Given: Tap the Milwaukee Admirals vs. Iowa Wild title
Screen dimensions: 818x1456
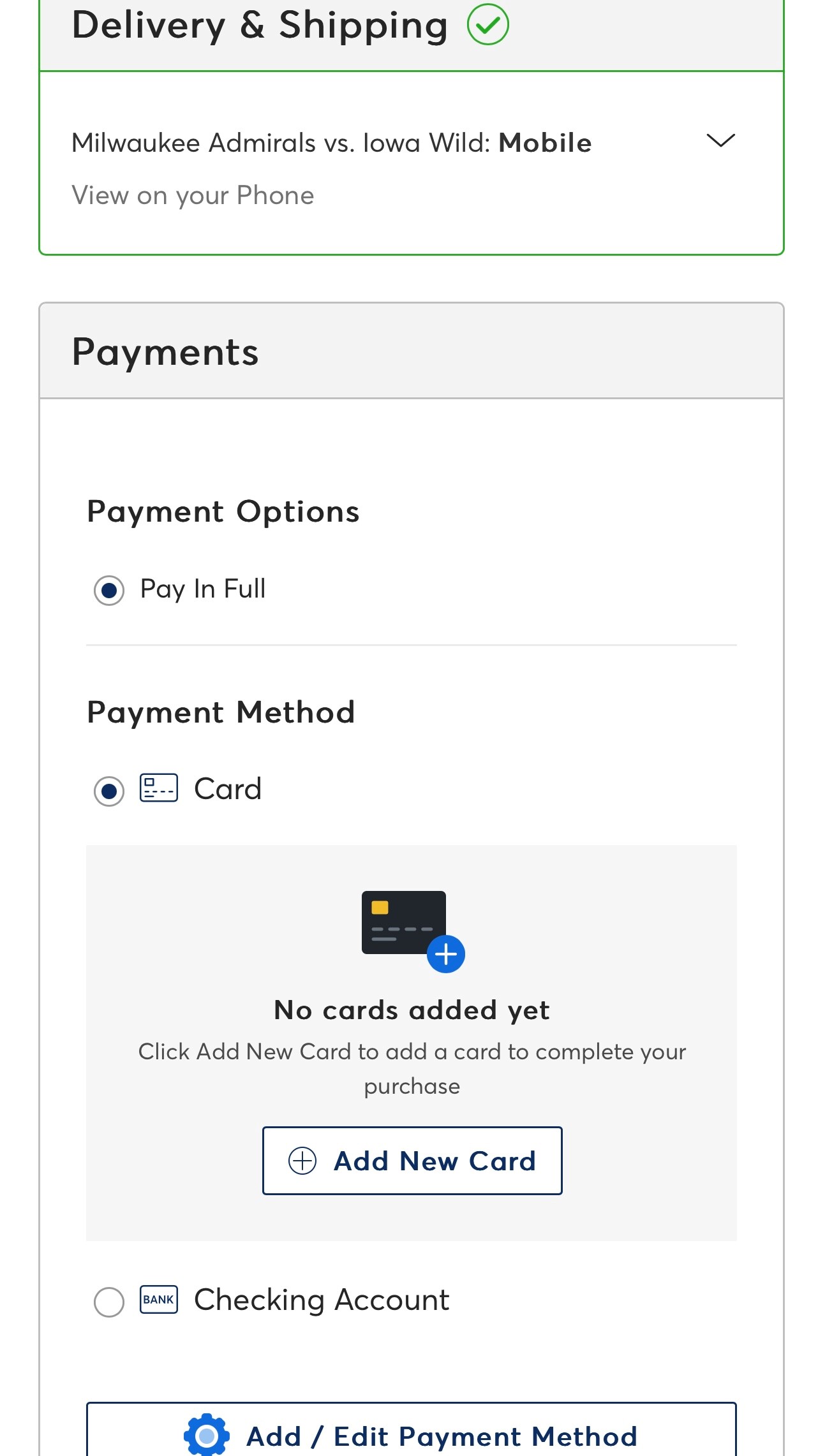Looking at the screenshot, I should (331, 143).
